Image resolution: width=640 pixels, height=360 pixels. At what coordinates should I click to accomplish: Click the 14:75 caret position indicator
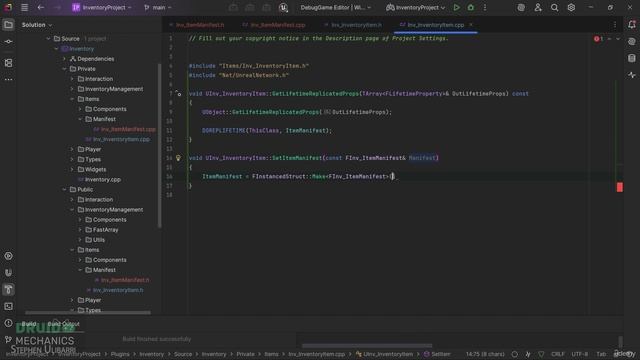click(485, 354)
